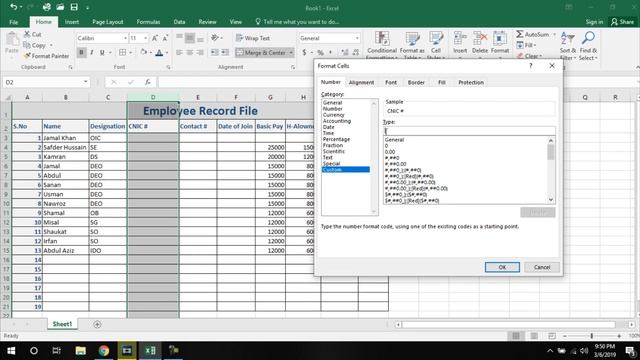Switch to the Page Layout ribbon tab
Image resolution: width=640 pixels, height=360 pixels.
(x=108, y=22)
